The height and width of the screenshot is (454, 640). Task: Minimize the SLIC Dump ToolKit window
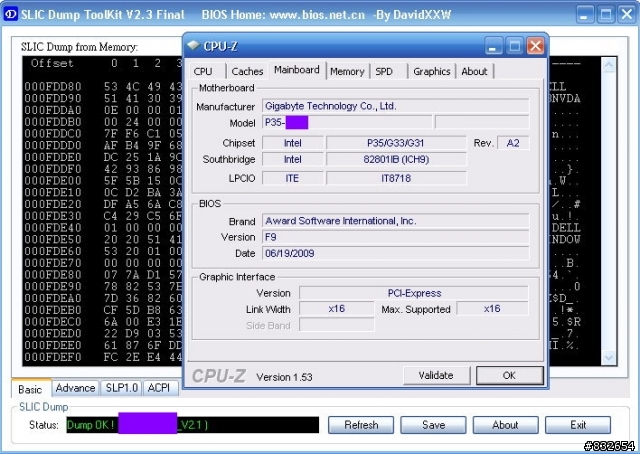(584, 15)
